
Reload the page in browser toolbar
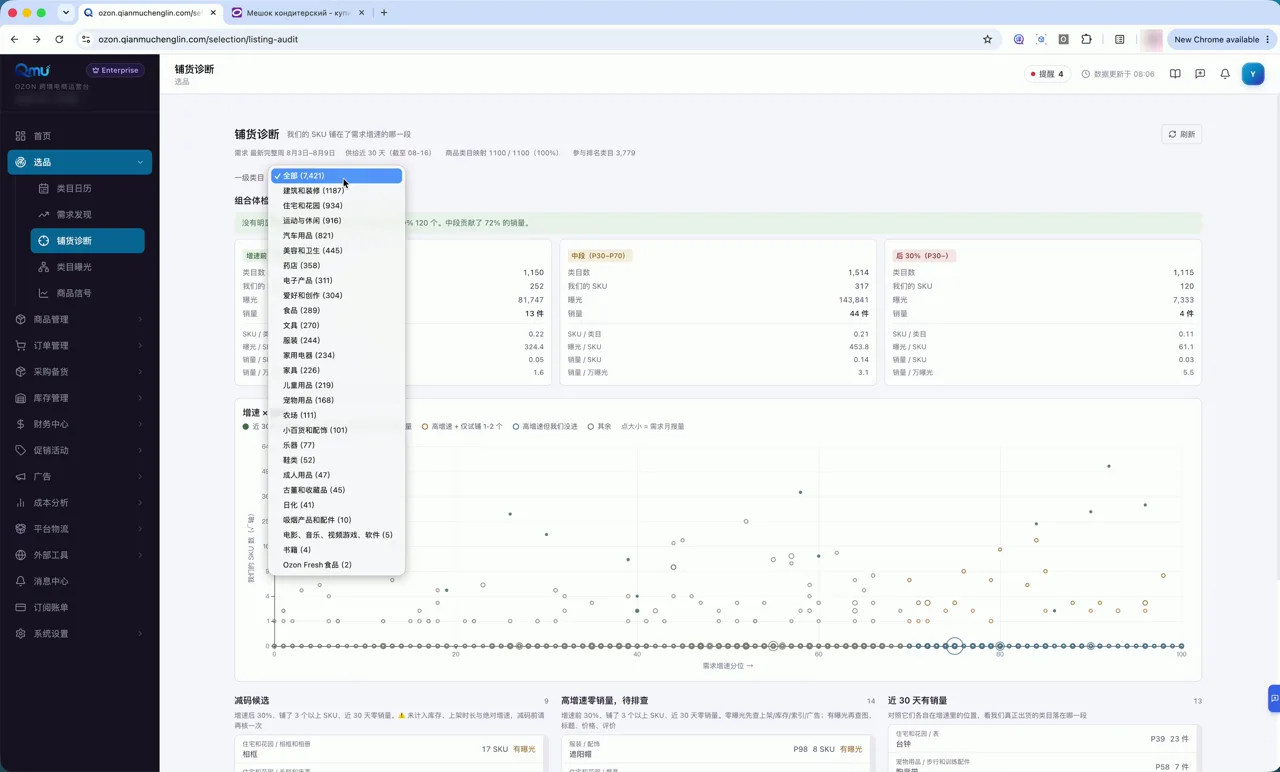(x=59, y=40)
